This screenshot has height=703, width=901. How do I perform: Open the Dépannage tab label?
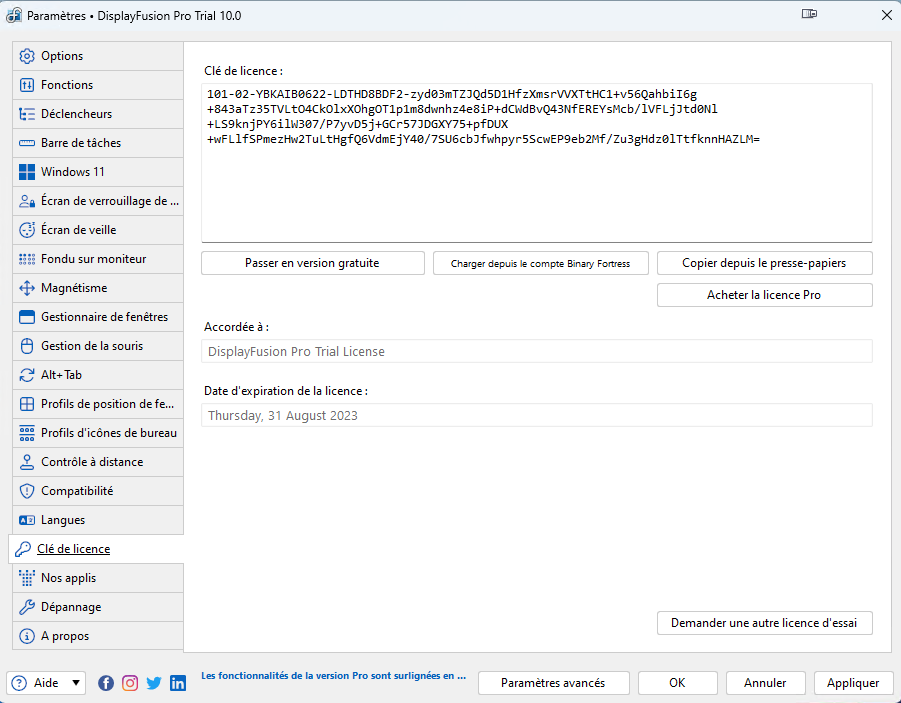(x=71, y=607)
